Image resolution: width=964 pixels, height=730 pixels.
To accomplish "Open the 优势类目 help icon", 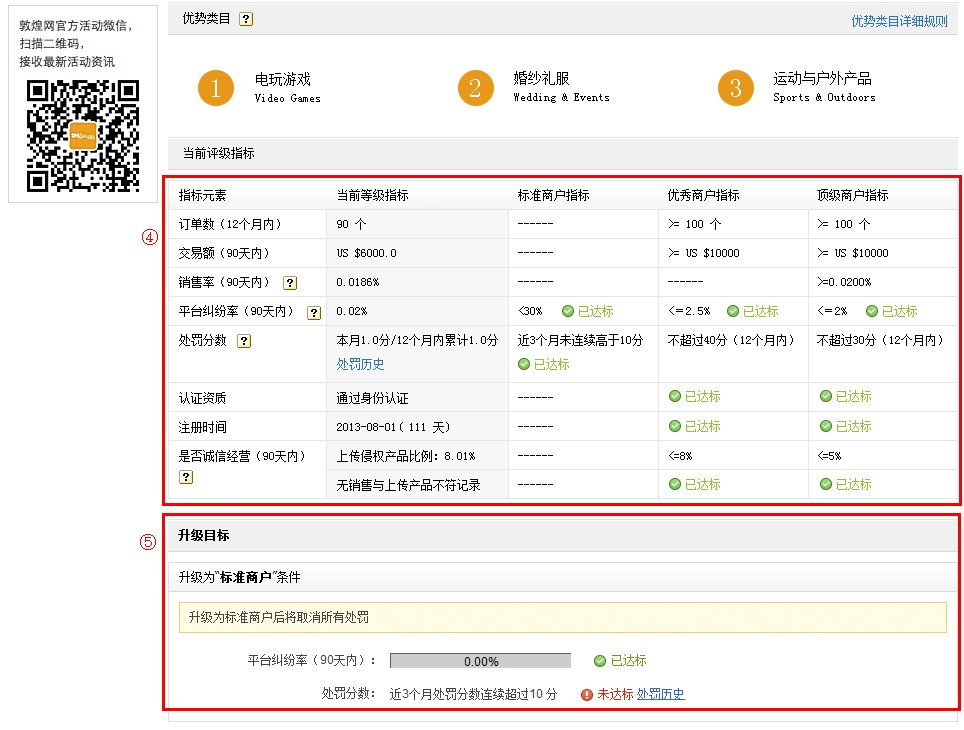I will (x=245, y=18).
